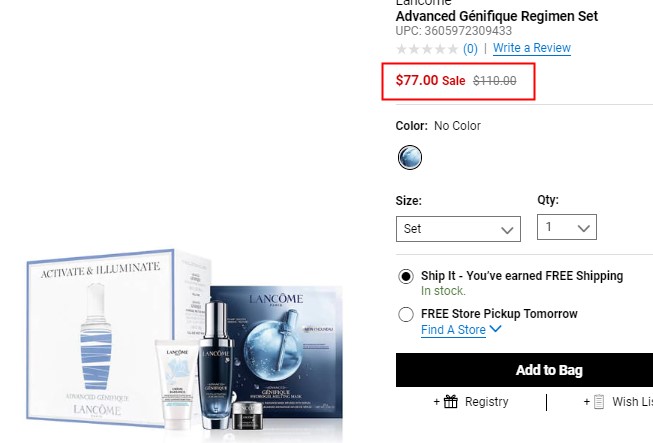653x443 pixels.
Task: Click the Wish List clipboard icon
Action: pos(598,402)
